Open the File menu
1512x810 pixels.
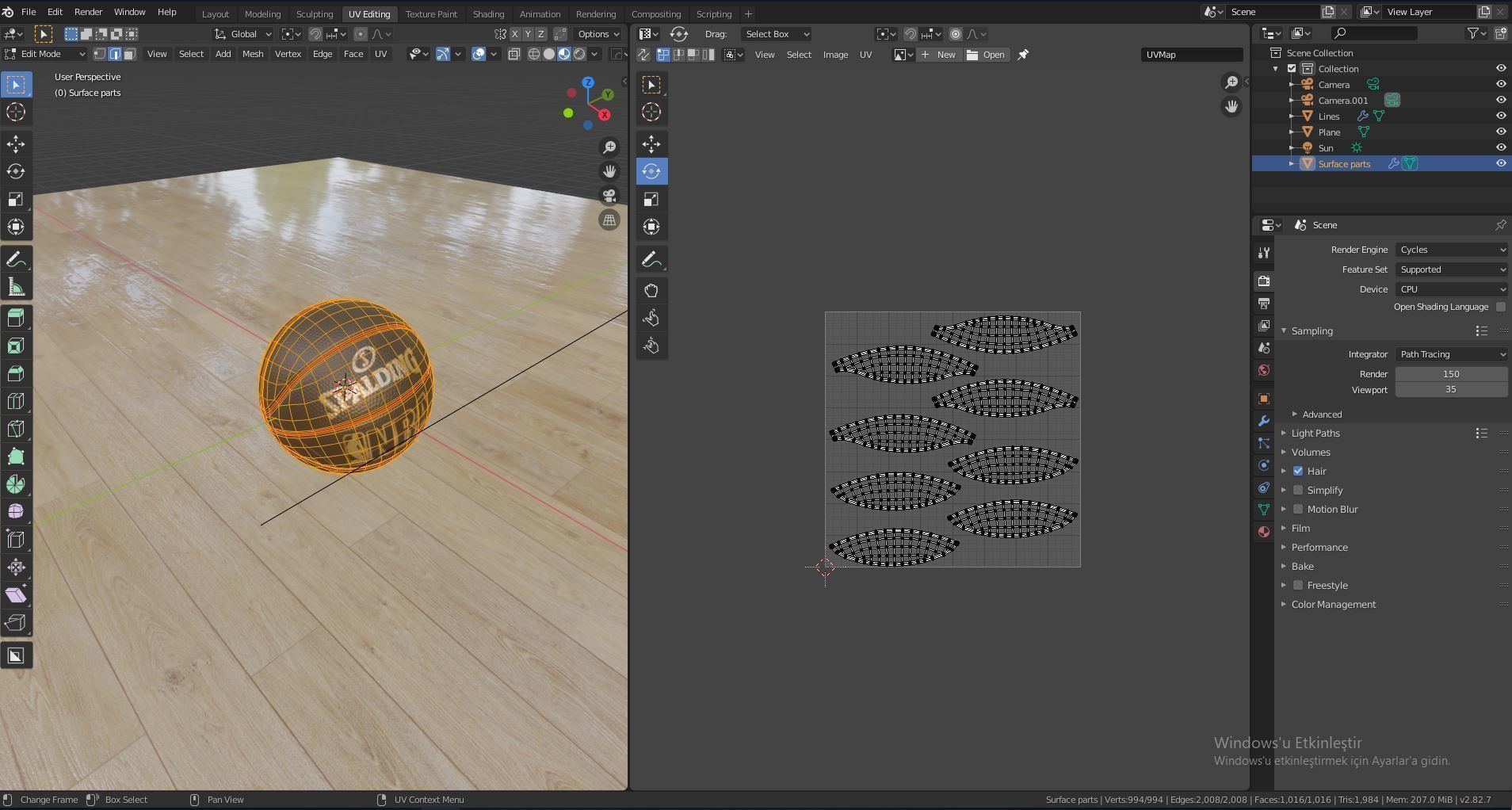(28, 12)
